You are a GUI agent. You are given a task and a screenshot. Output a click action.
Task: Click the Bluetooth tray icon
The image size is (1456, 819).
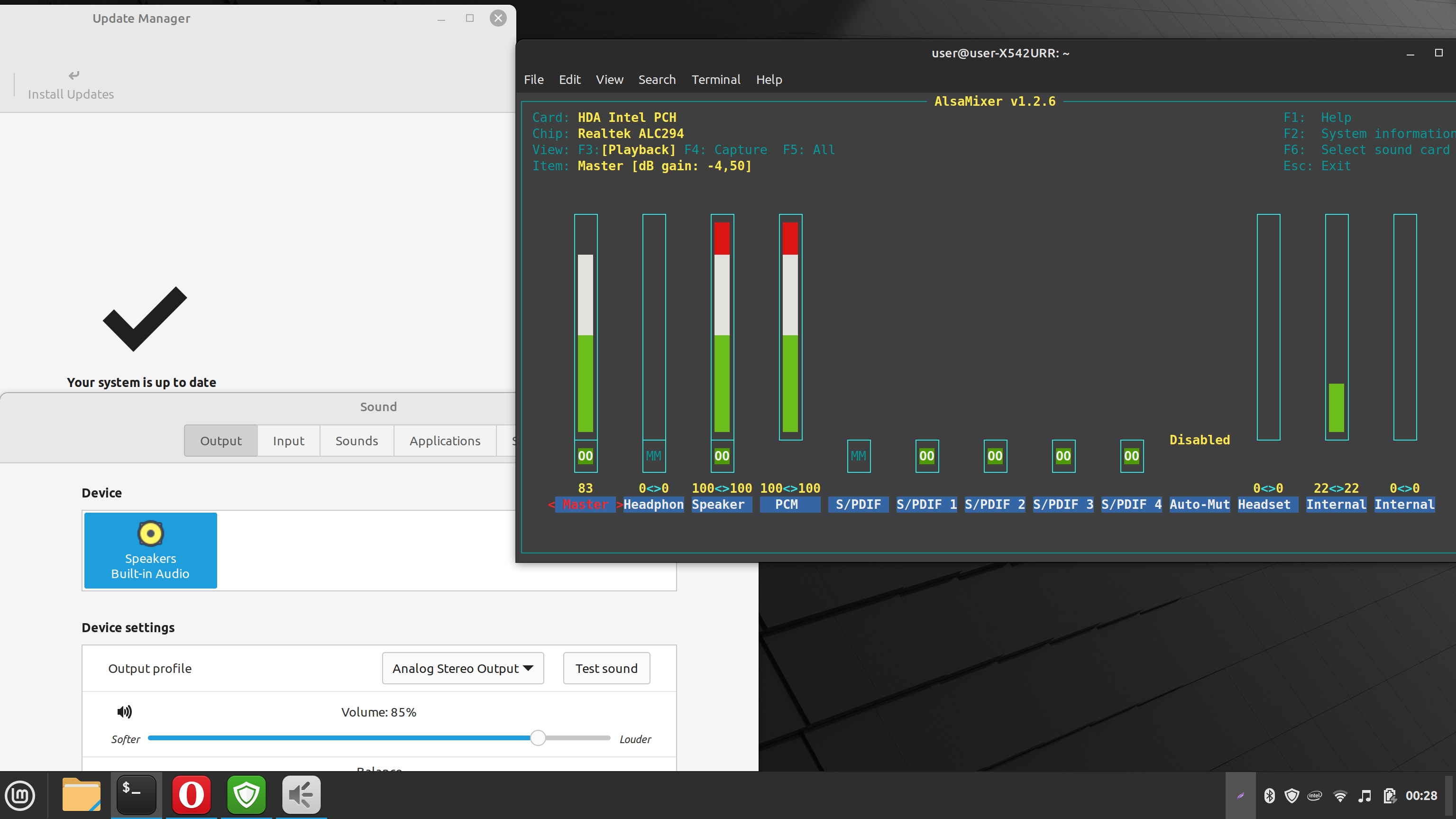1270,796
